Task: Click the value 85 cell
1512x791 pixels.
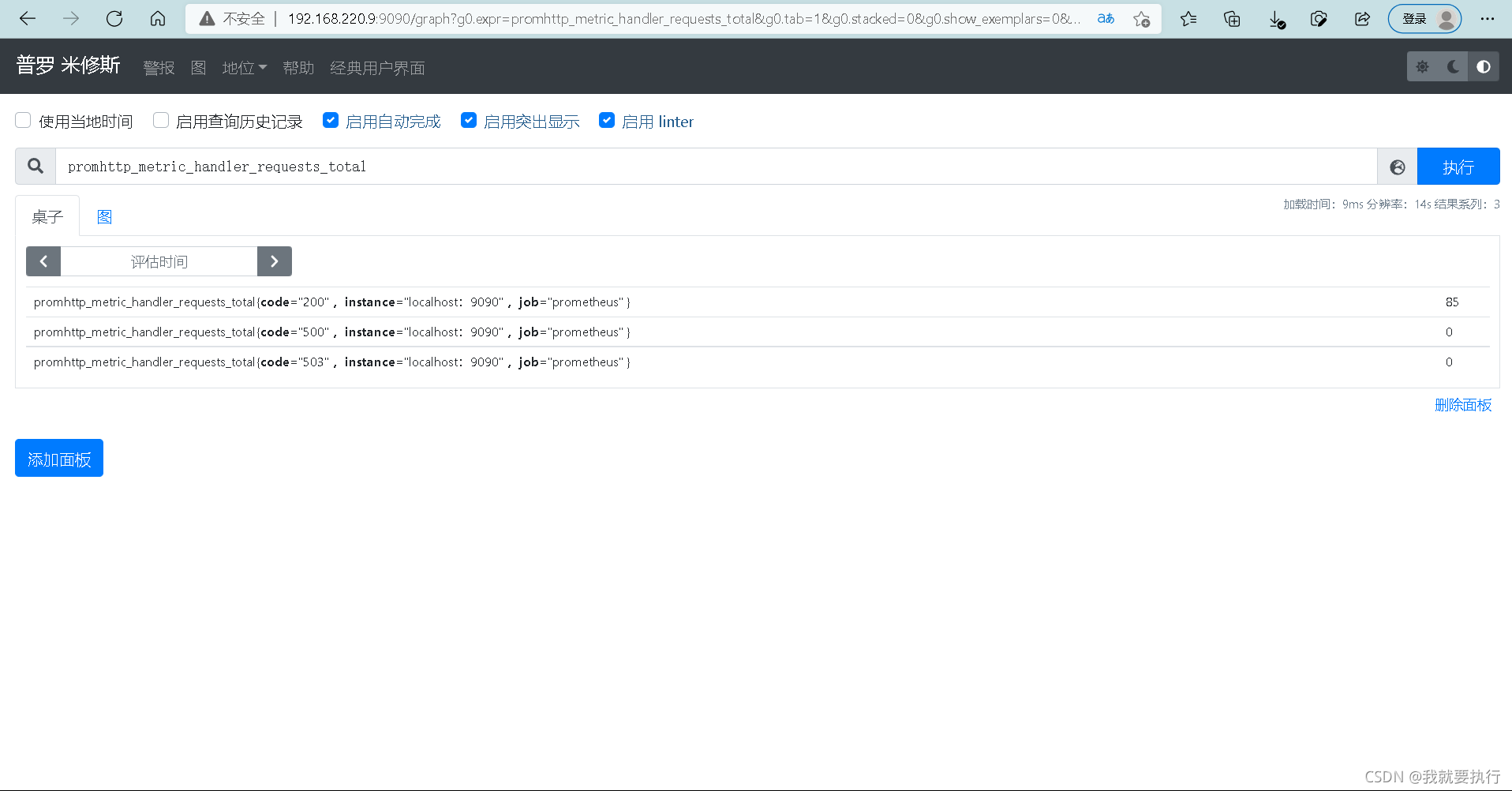Action: [1452, 302]
